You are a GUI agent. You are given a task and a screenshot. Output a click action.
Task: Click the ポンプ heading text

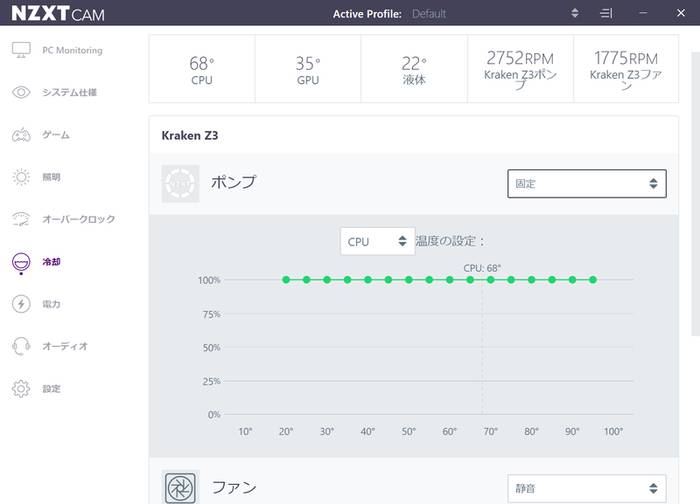tap(233, 182)
